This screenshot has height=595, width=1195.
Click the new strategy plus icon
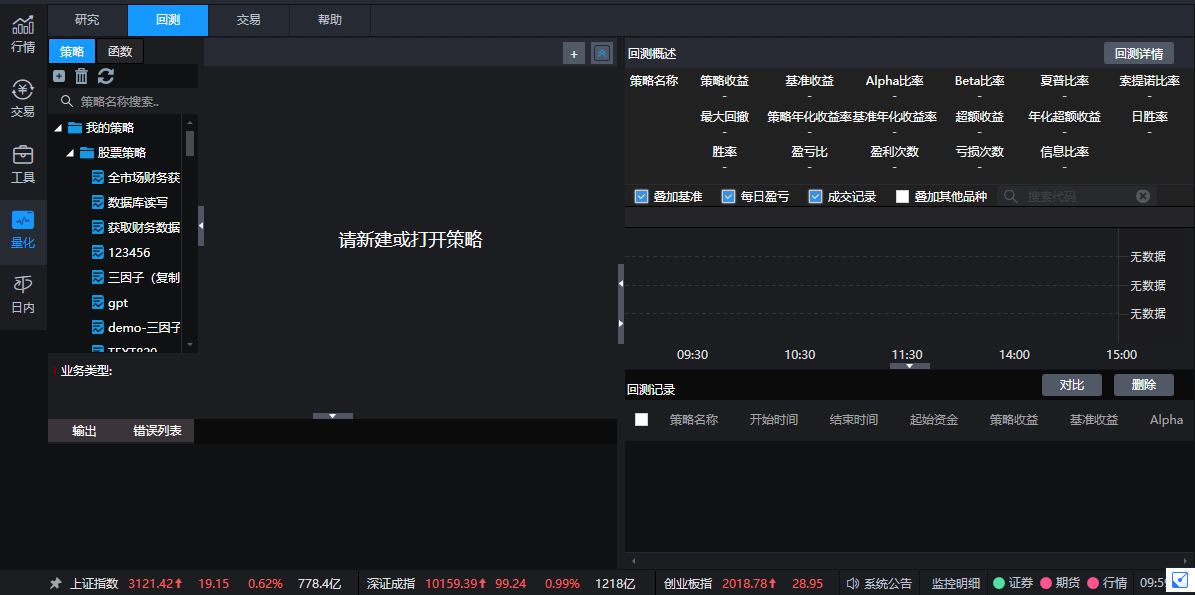pos(59,76)
